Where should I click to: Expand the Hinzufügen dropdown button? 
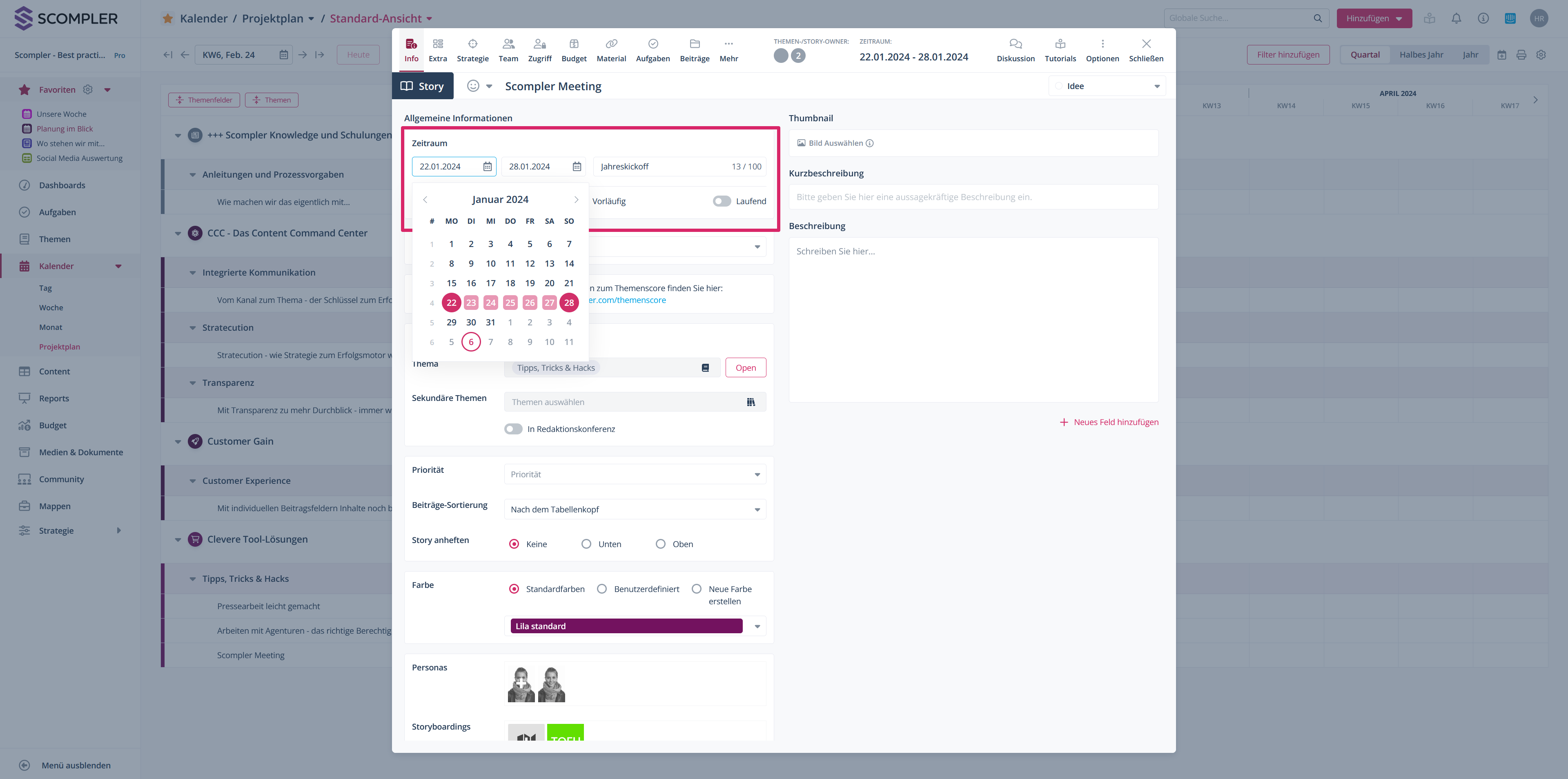[x=1374, y=18]
